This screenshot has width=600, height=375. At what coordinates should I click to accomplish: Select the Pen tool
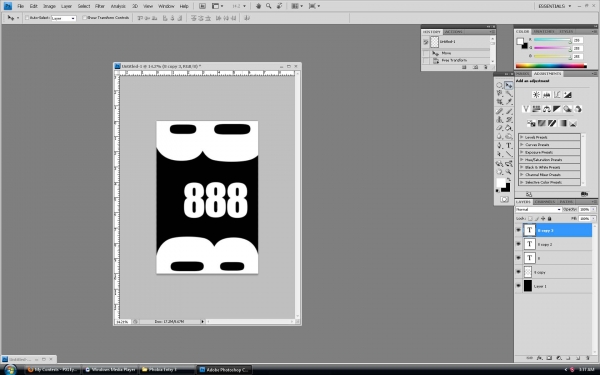(499, 145)
